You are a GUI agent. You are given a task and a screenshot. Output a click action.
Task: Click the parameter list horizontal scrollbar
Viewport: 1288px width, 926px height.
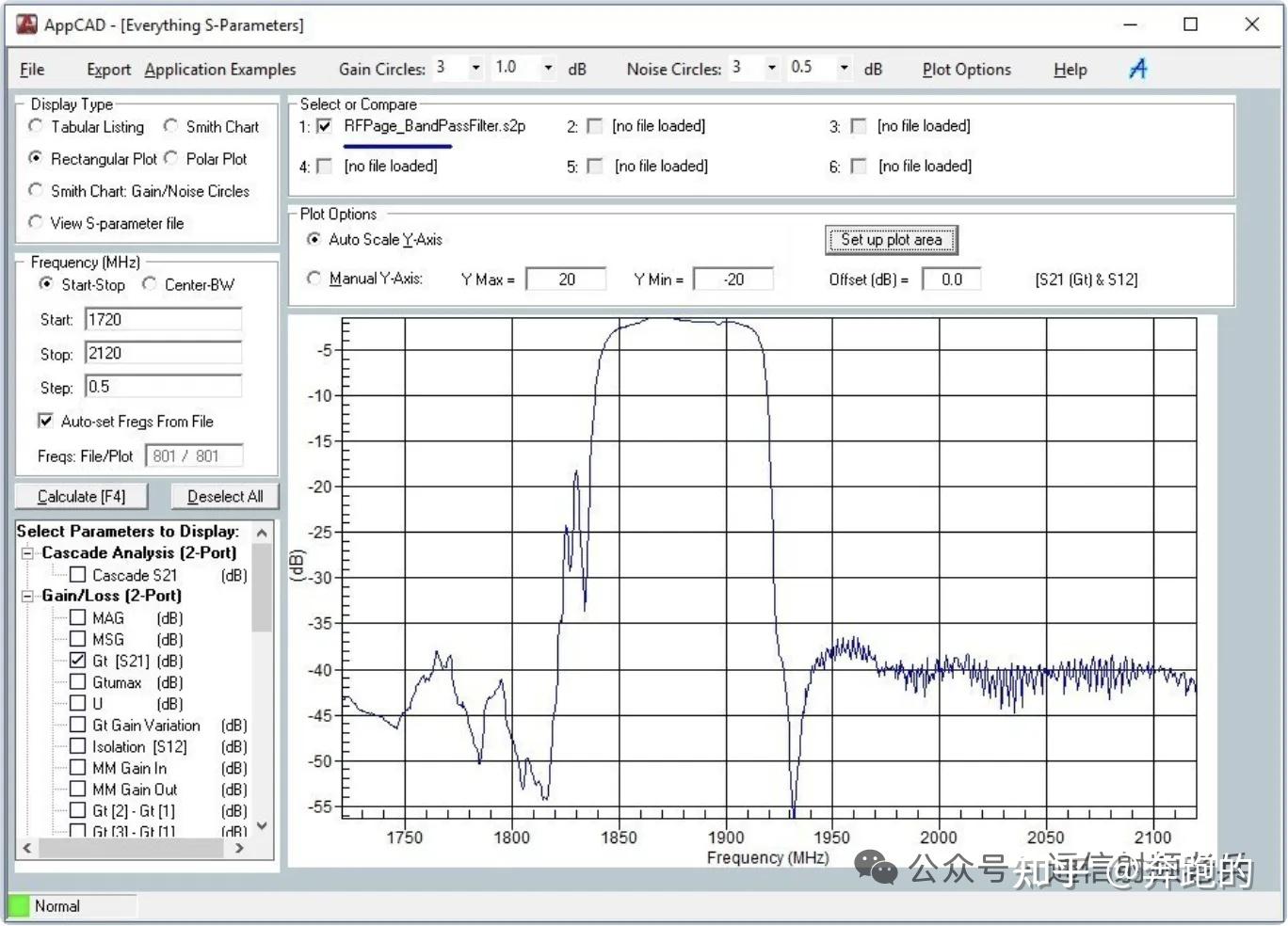tap(133, 848)
